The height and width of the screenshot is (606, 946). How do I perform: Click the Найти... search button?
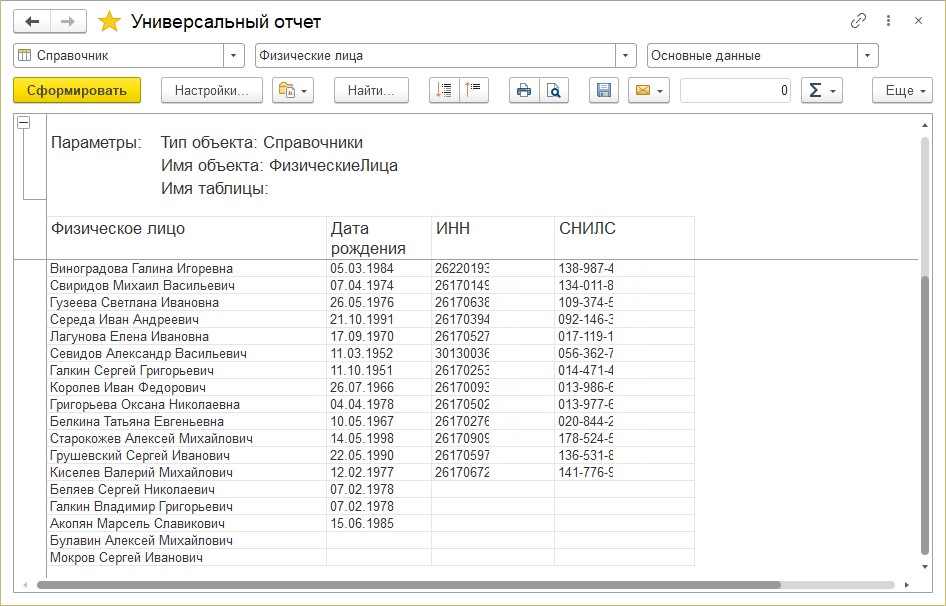[x=371, y=91]
